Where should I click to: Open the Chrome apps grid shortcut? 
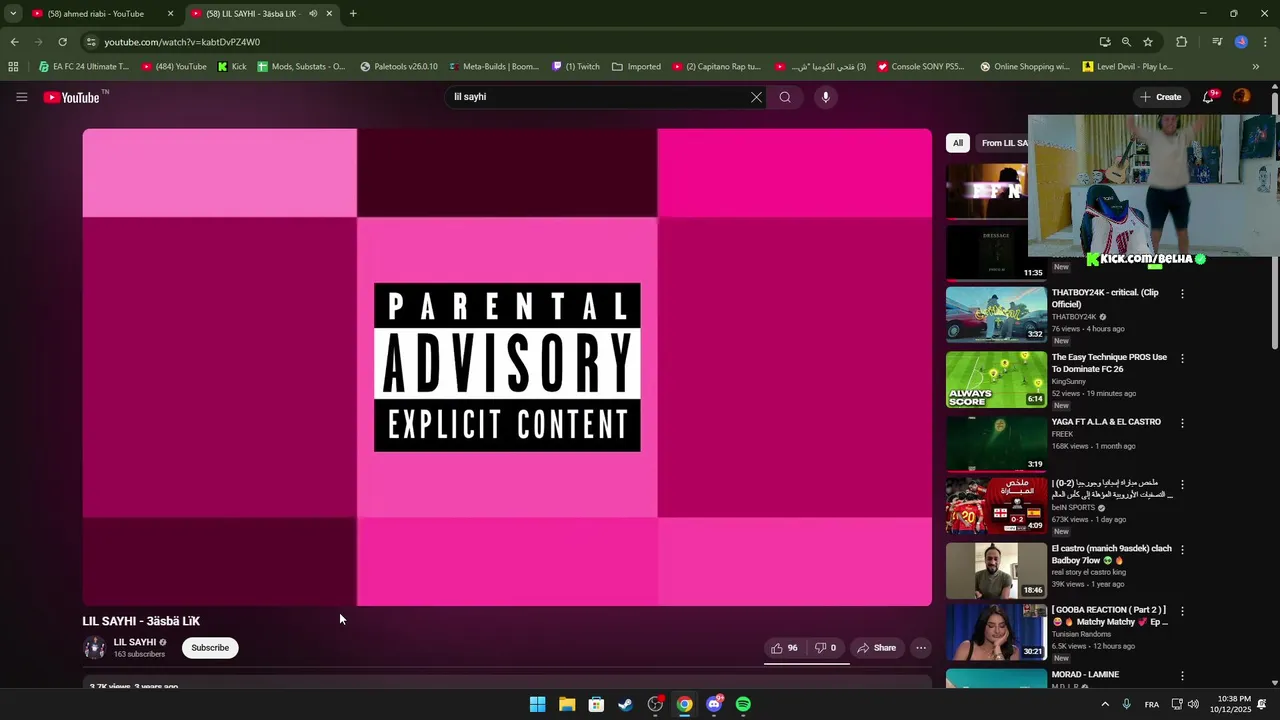[x=13, y=67]
